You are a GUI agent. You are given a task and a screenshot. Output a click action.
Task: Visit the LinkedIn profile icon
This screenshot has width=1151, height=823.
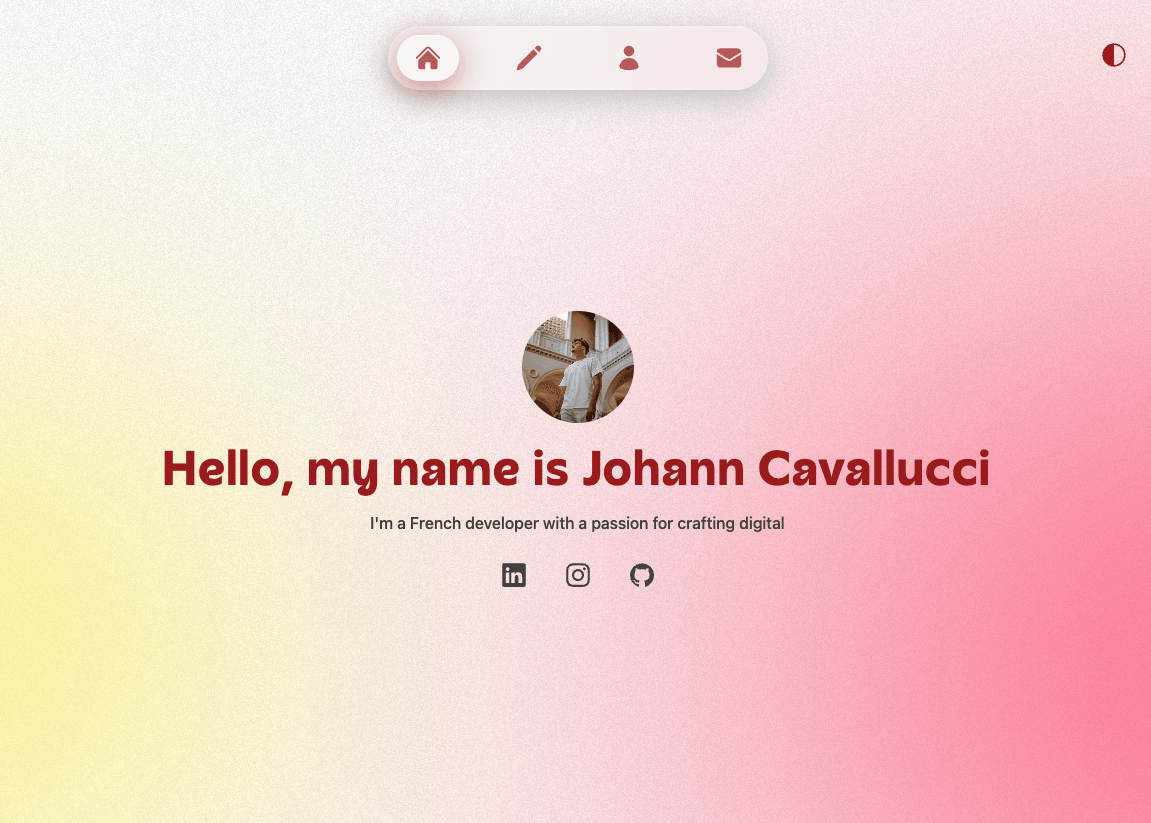click(514, 575)
